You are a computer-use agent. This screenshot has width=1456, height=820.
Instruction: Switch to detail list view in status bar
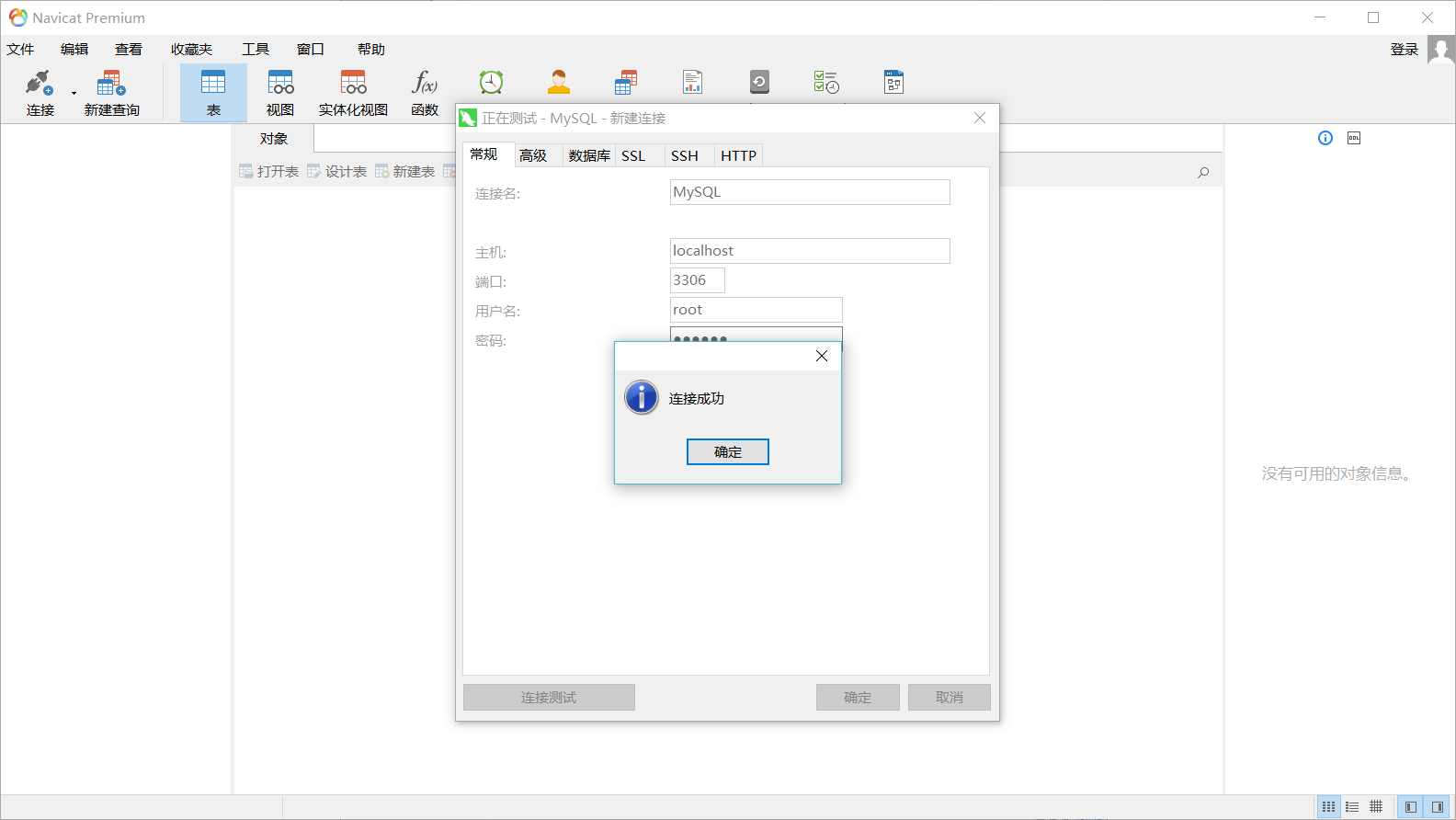1352,807
